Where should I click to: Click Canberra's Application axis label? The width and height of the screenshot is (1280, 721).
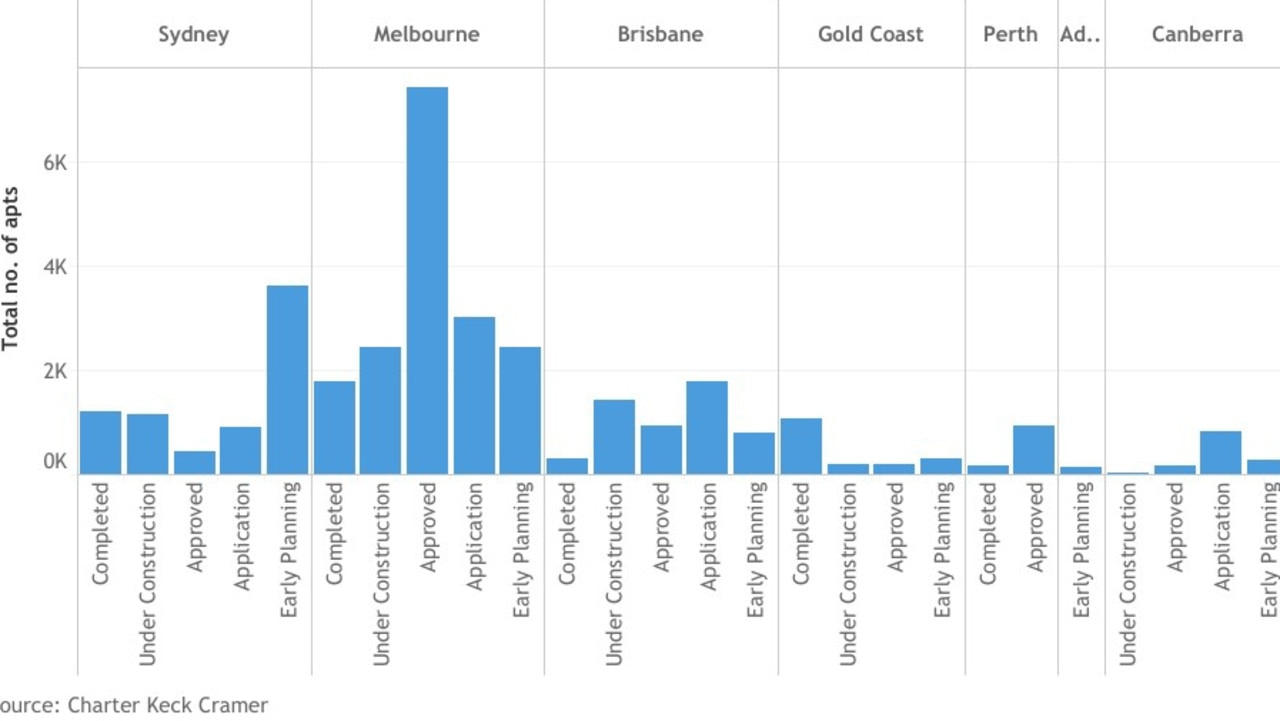[x=1222, y=536]
